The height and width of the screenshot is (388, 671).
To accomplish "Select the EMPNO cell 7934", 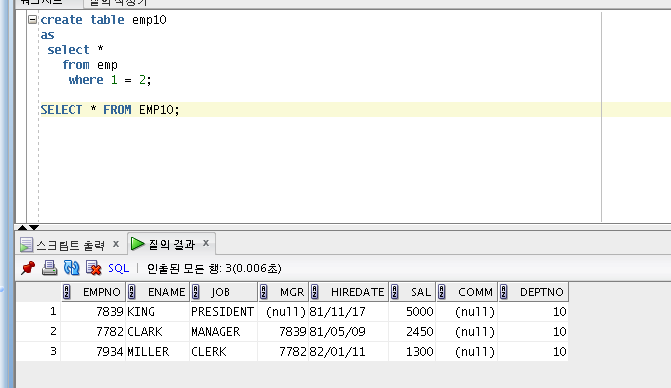I will (93, 351).
